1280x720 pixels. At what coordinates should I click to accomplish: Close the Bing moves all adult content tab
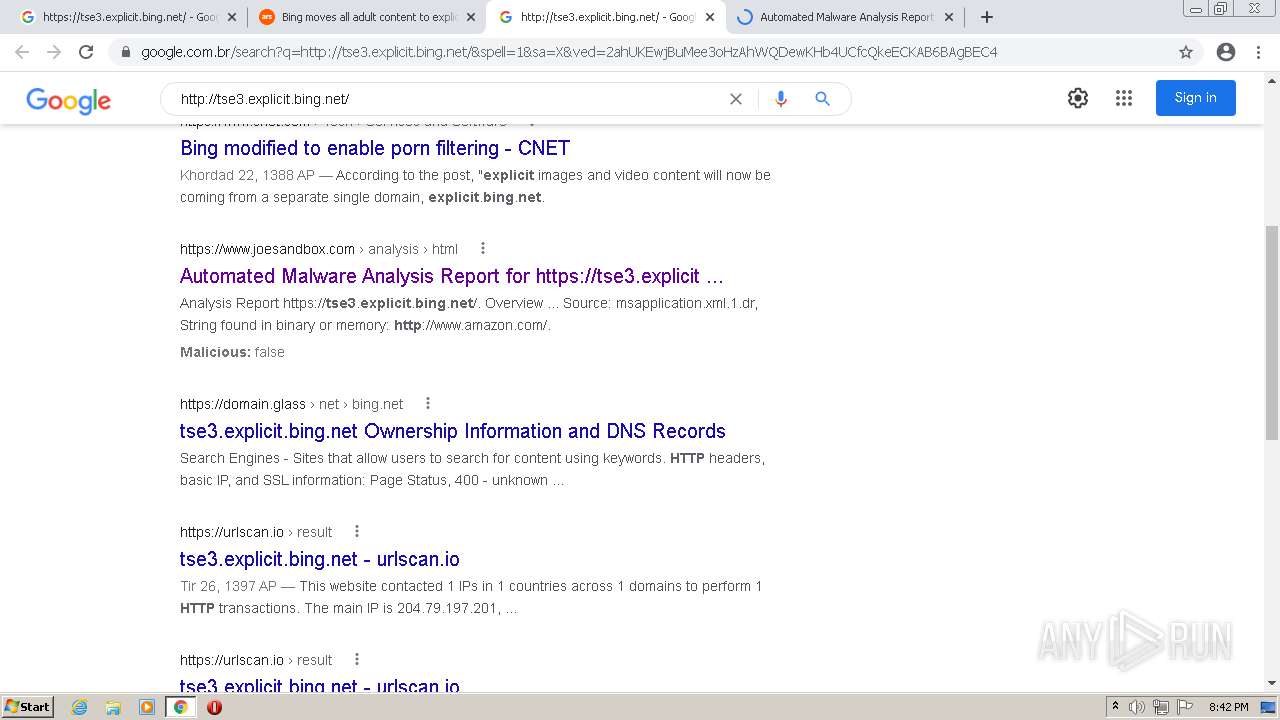470,17
